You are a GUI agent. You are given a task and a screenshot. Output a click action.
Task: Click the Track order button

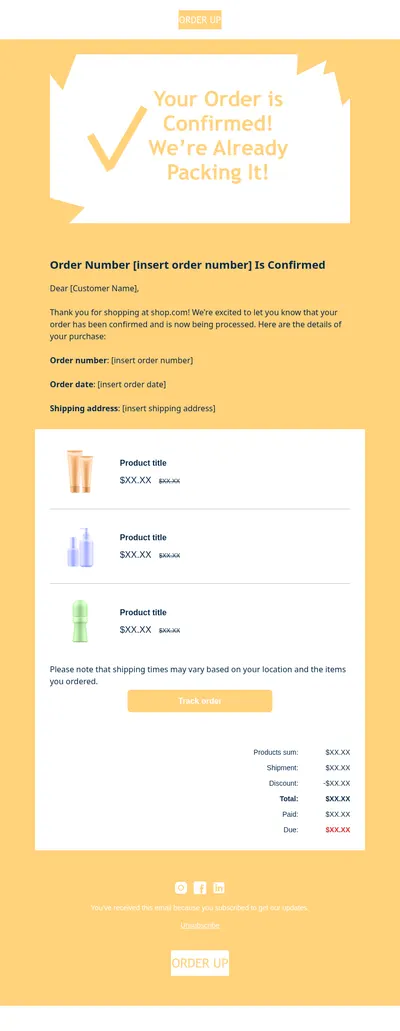click(x=200, y=701)
